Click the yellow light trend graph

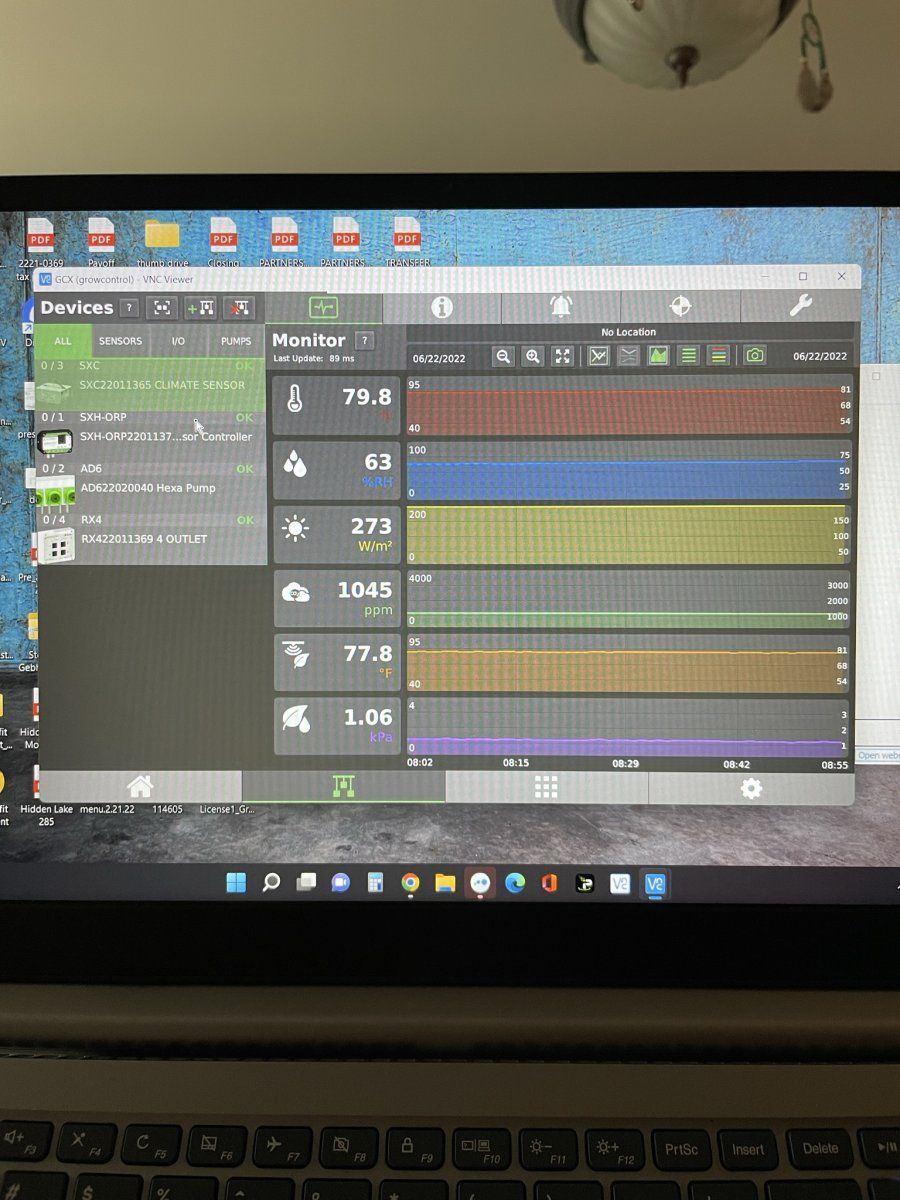pyautogui.click(x=629, y=534)
